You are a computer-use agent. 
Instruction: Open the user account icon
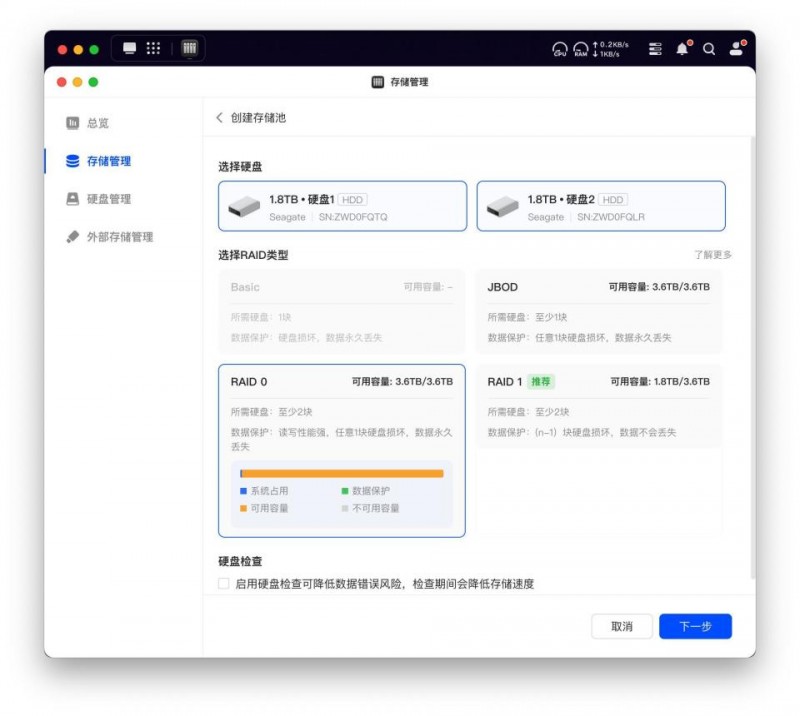[x=736, y=49]
